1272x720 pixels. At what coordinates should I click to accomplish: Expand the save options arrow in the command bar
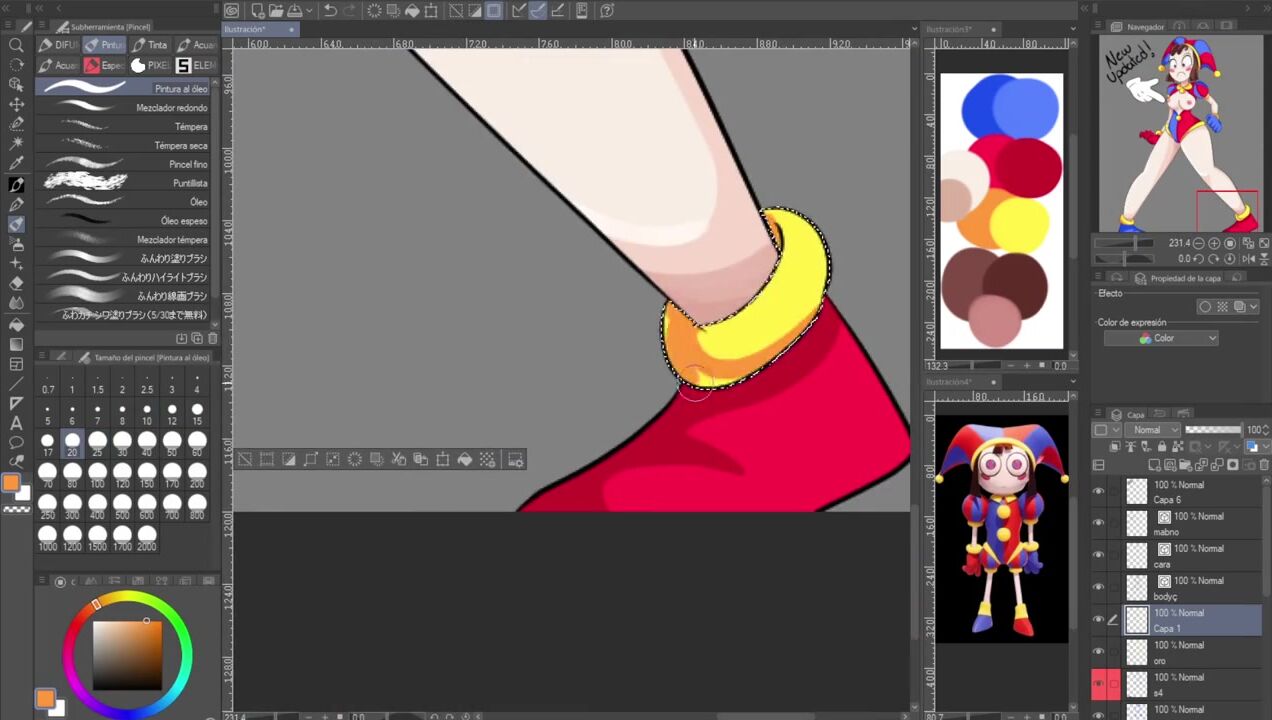[x=310, y=11]
